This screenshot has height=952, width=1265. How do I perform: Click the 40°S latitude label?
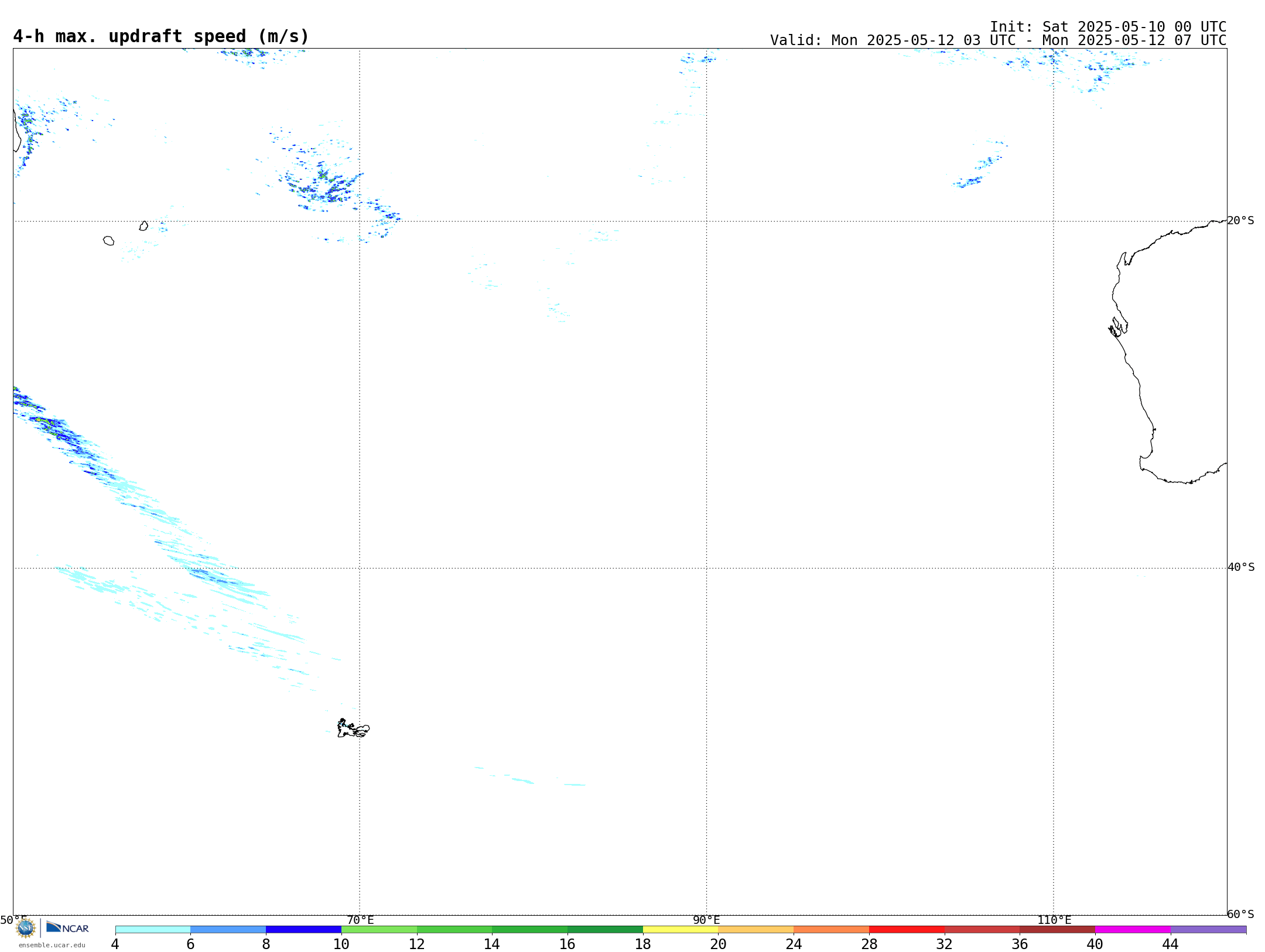pyautogui.click(x=1241, y=567)
